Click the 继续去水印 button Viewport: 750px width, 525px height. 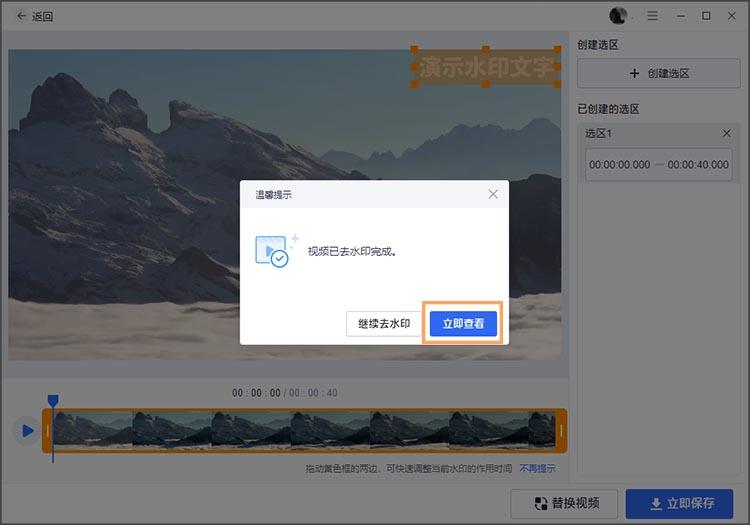pos(384,324)
